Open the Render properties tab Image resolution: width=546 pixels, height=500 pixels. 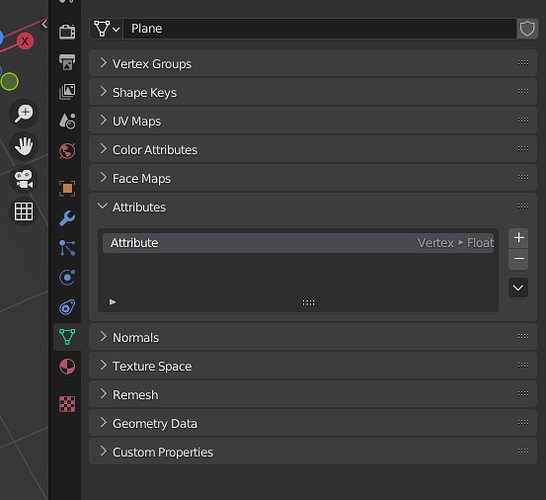[67, 32]
